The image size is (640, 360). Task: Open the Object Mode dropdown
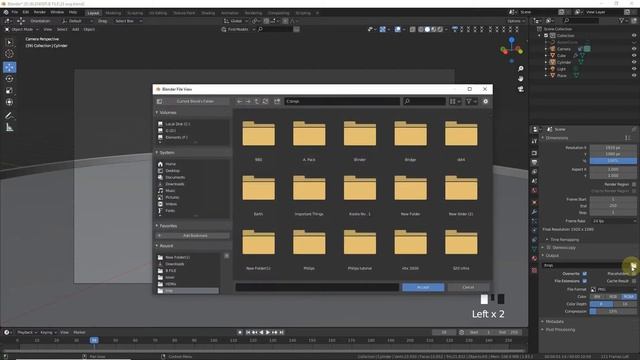pyautogui.click(x=22, y=29)
